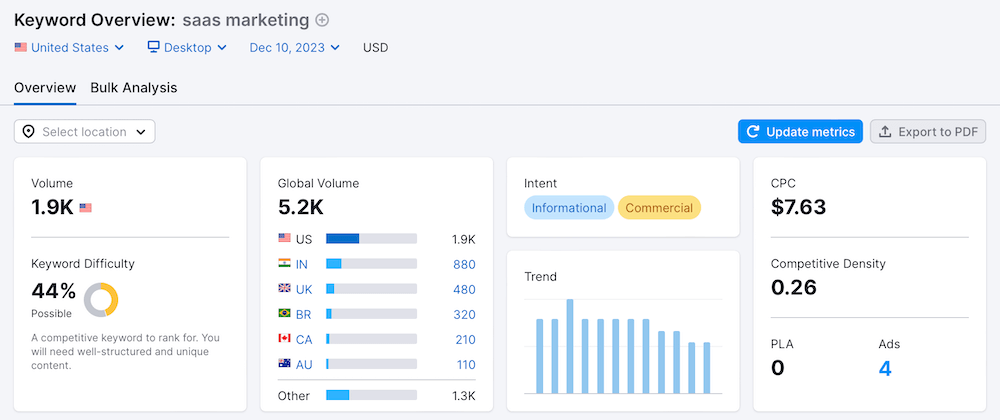
Task: Click the Australia flag icon in Global Volume
Action: click(x=285, y=364)
